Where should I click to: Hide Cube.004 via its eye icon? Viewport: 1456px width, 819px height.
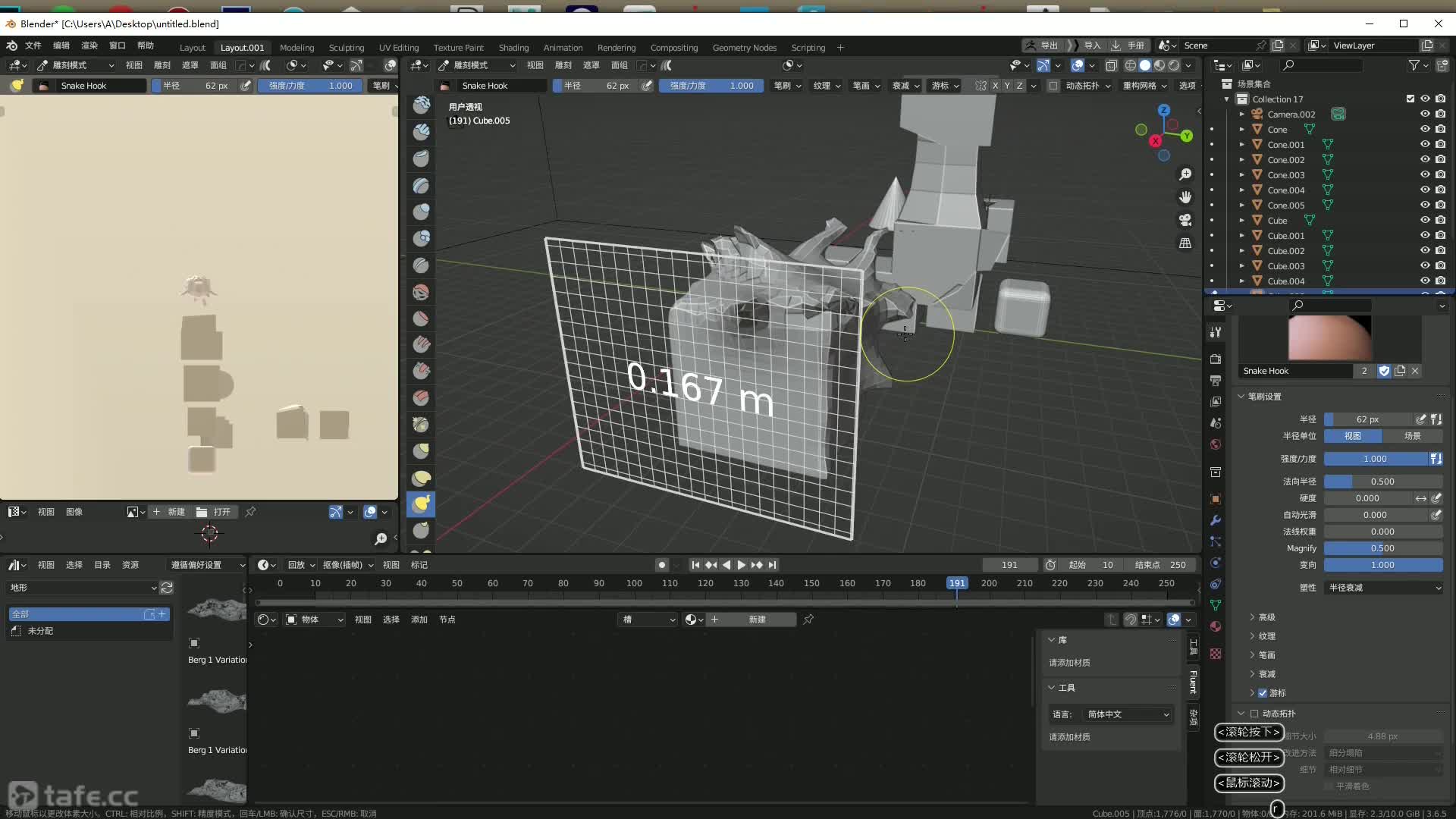tap(1425, 281)
